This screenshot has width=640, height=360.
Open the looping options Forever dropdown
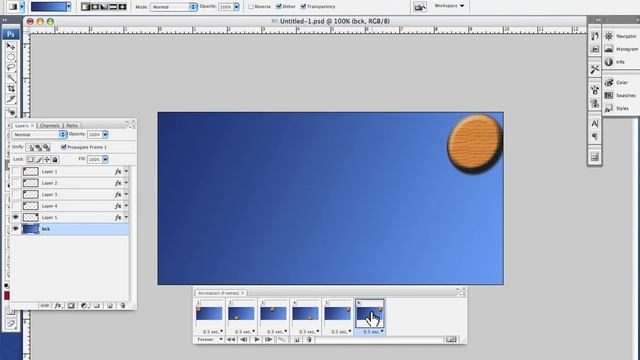[x=210, y=339]
